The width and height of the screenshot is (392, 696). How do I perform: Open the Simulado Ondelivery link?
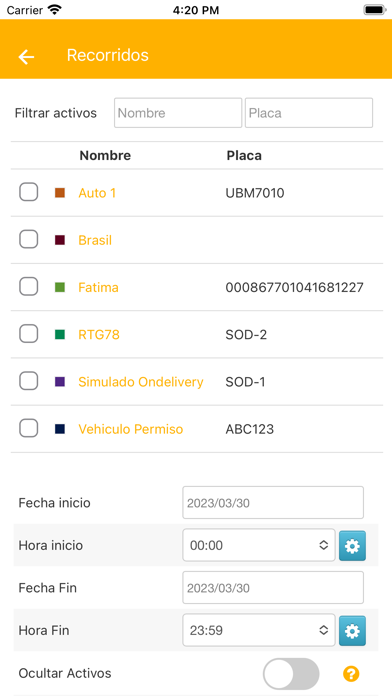coord(141,382)
